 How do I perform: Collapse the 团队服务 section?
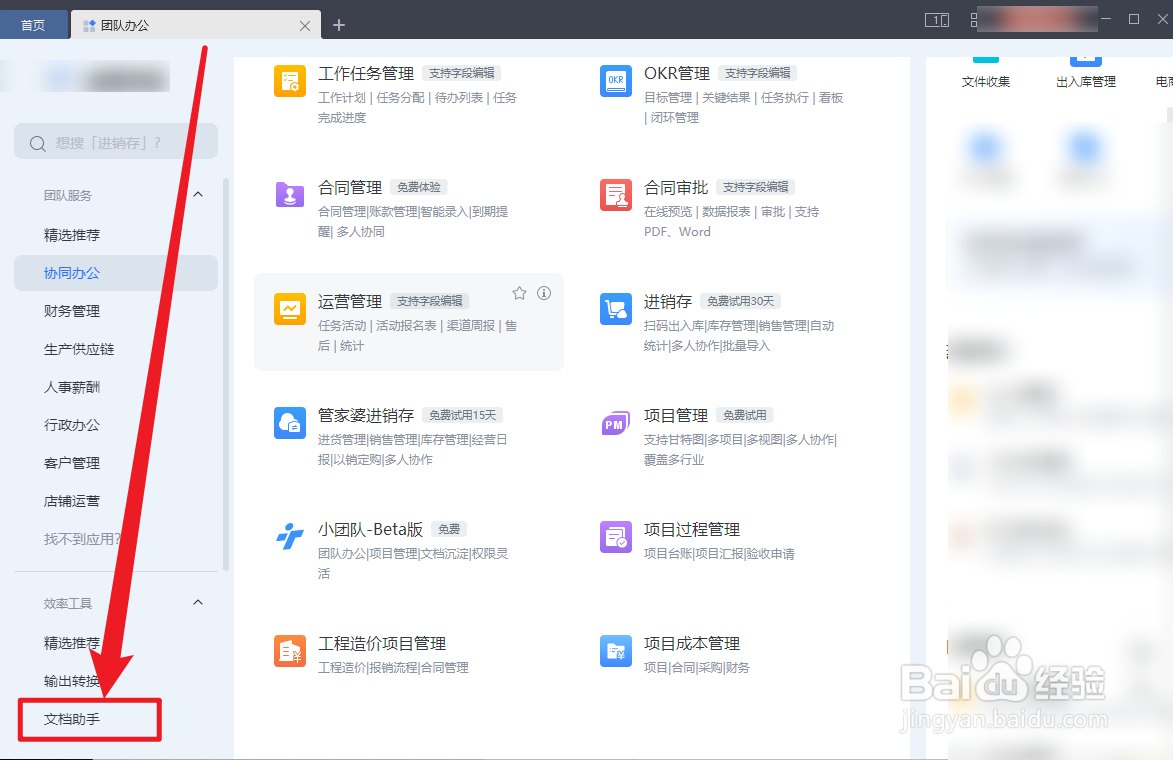tap(197, 194)
